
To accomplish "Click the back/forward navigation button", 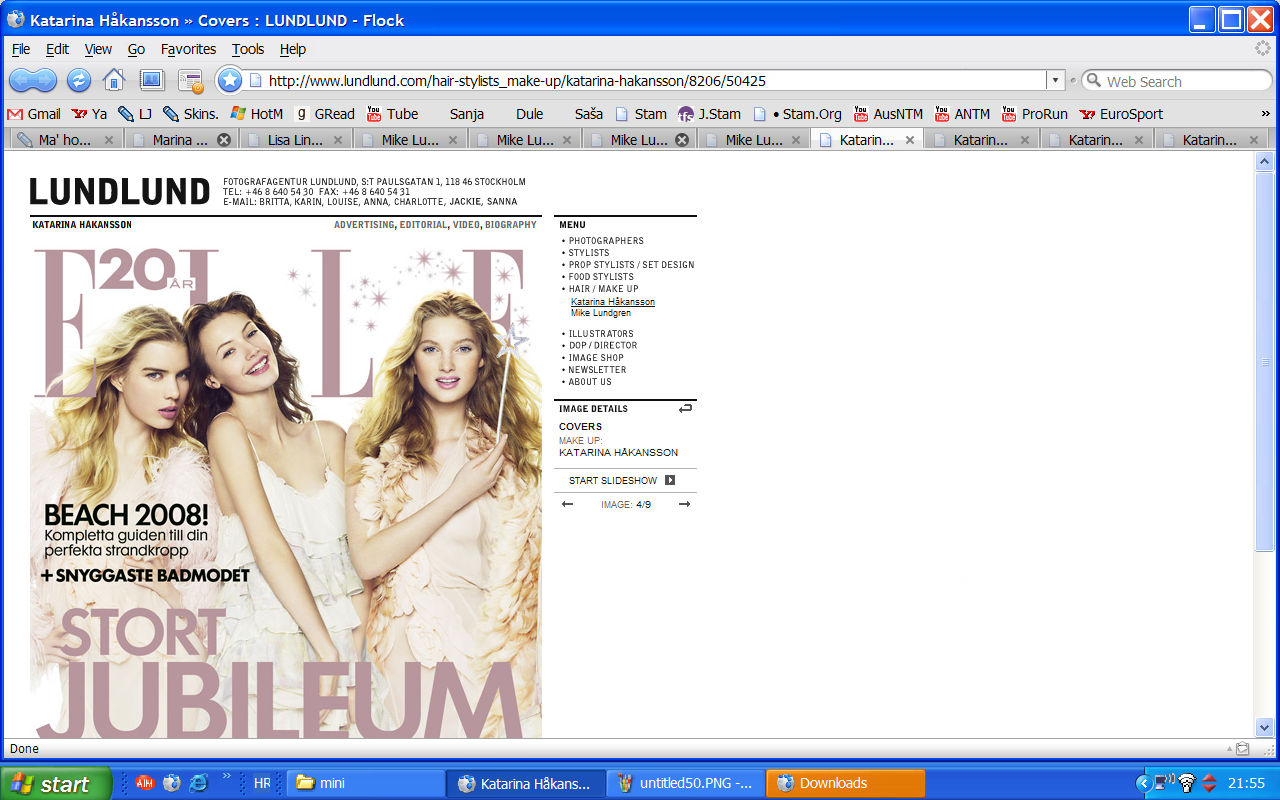I will [33, 81].
